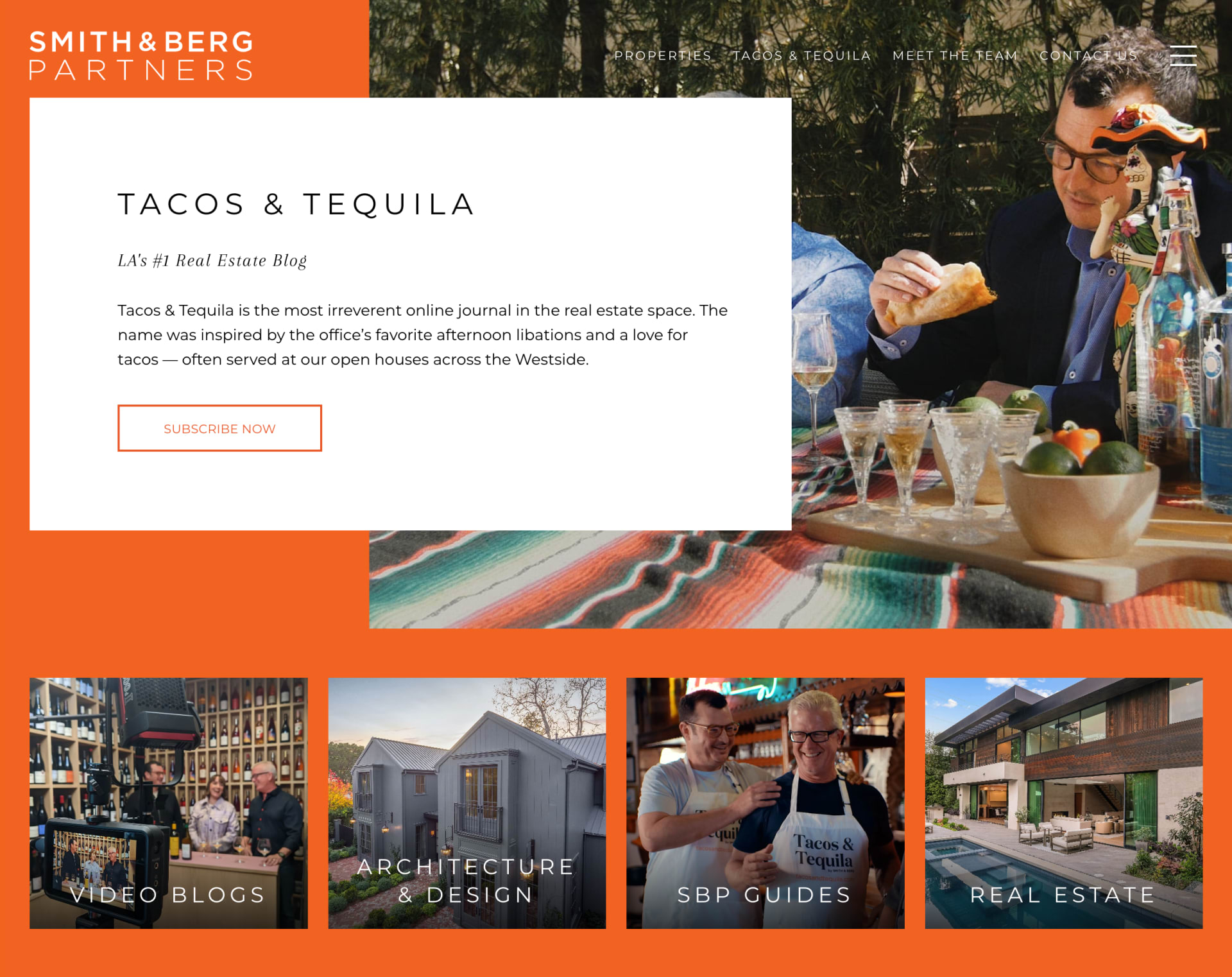The width and height of the screenshot is (1232, 977).
Task: Click the Smith & Berg Partners logo
Action: (x=141, y=55)
